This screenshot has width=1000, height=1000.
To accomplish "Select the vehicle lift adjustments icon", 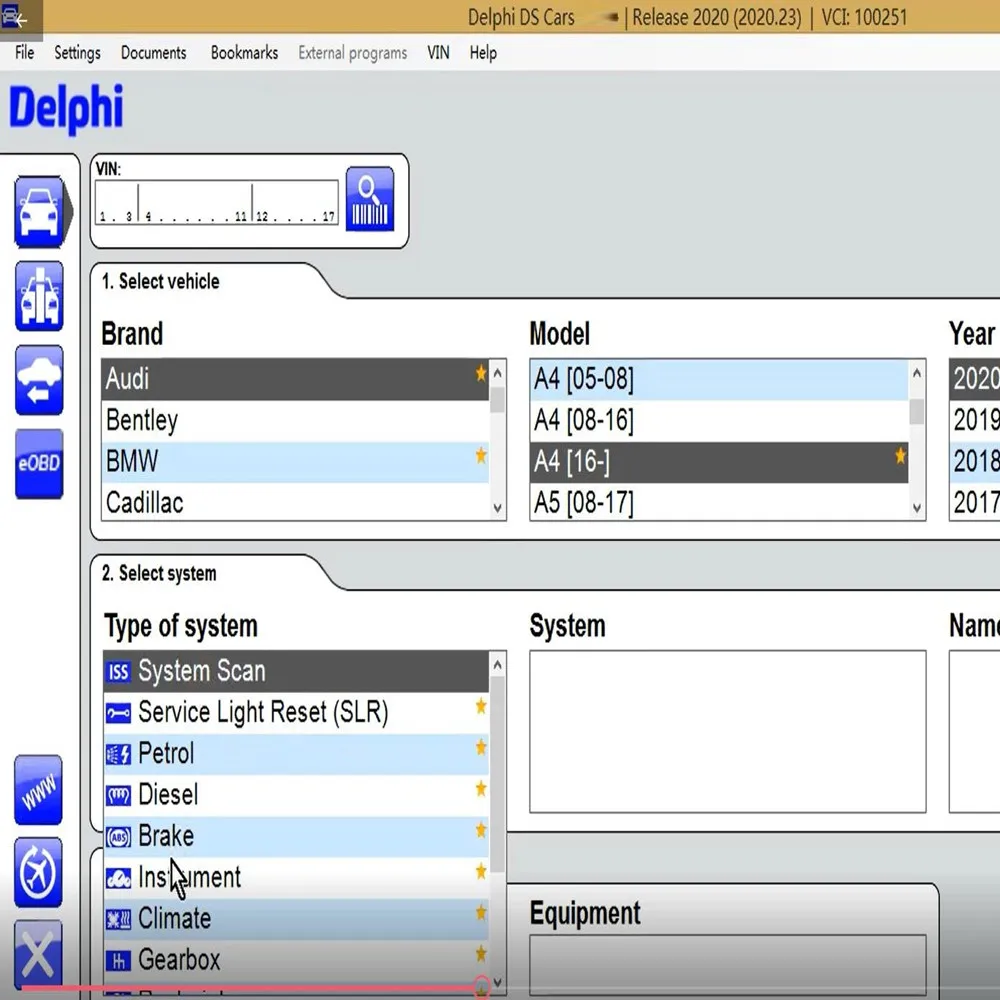I will click(38, 296).
